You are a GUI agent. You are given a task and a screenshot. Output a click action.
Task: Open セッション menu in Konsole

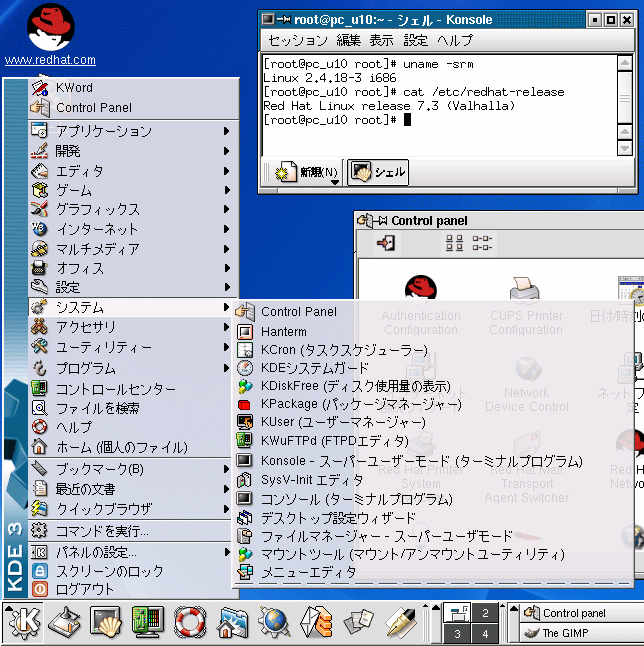pyautogui.click(x=298, y=40)
